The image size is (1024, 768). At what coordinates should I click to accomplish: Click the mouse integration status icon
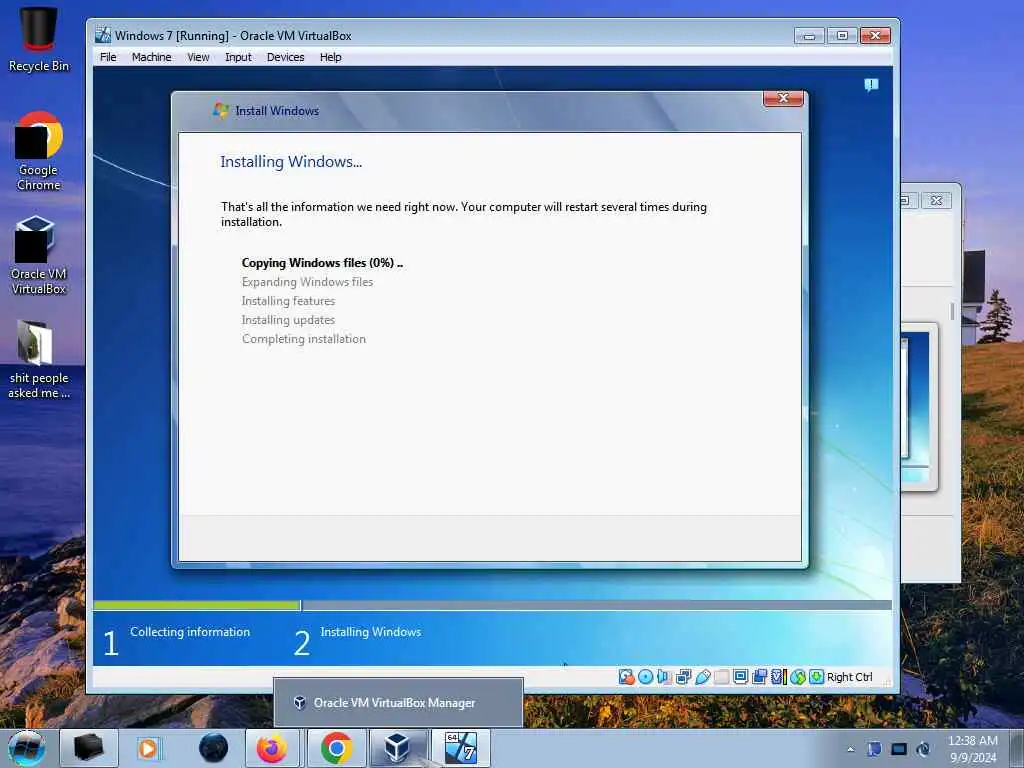click(797, 677)
